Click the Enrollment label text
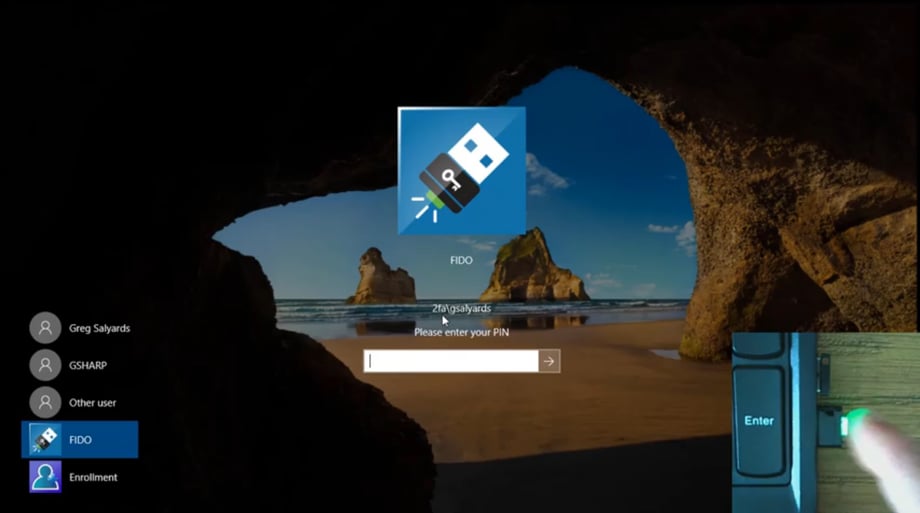Image resolution: width=920 pixels, height=513 pixels. [x=93, y=477]
